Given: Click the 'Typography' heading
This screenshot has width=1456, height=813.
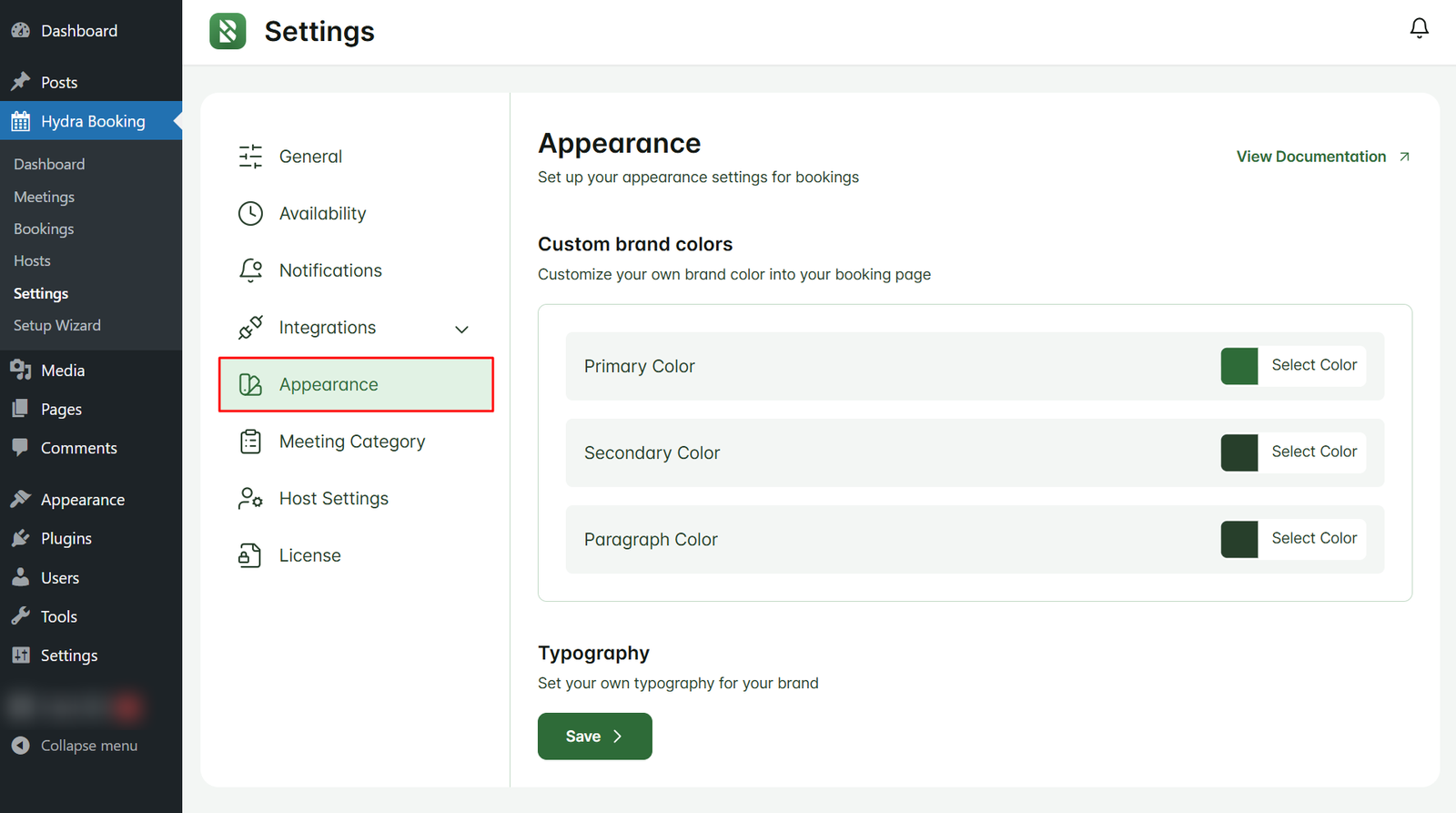Looking at the screenshot, I should point(593,653).
